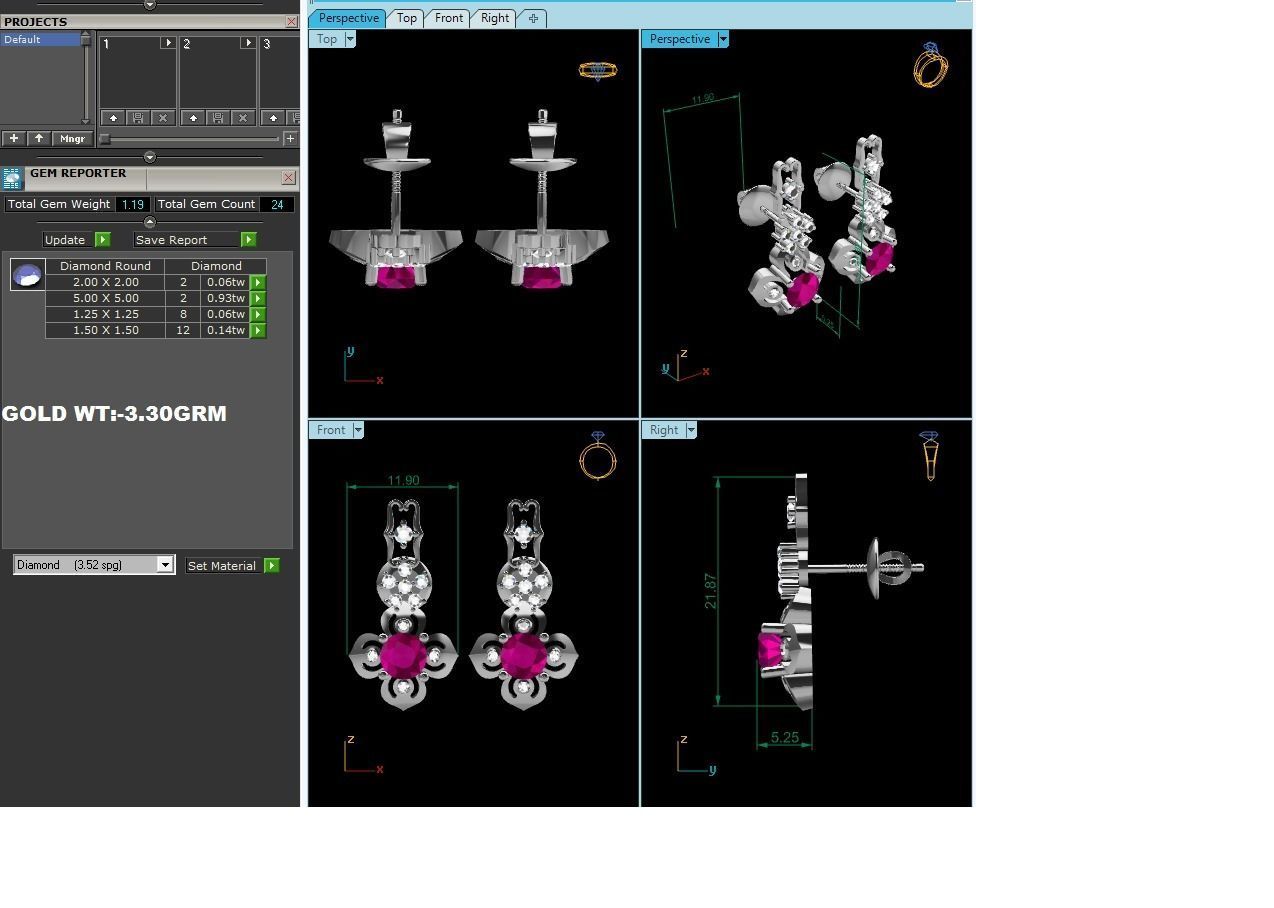1274x908 pixels.
Task: Switch to the Top tab
Action: tap(406, 18)
